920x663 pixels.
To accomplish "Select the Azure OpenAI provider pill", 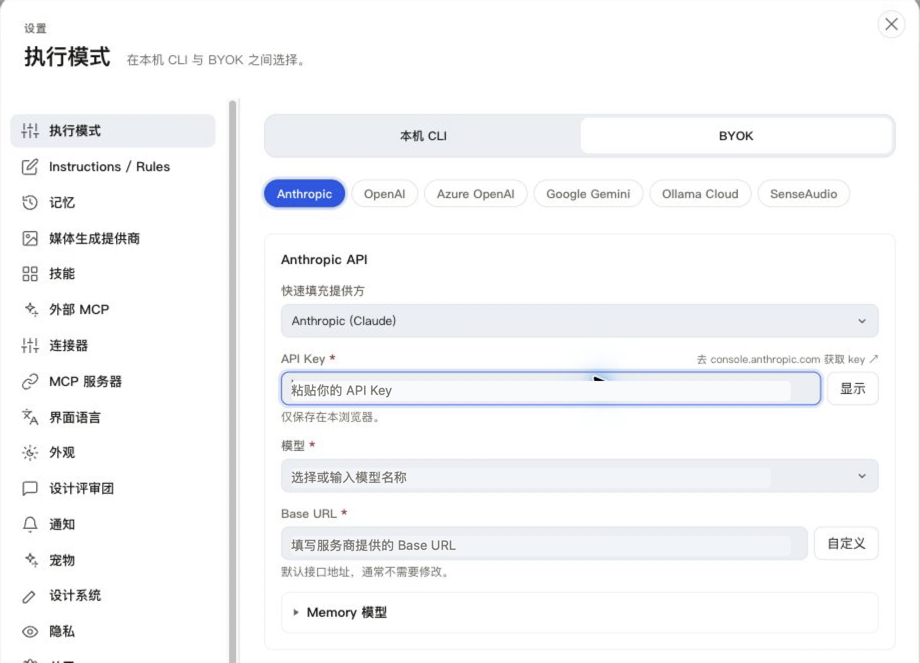I will (x=475, y=194).
